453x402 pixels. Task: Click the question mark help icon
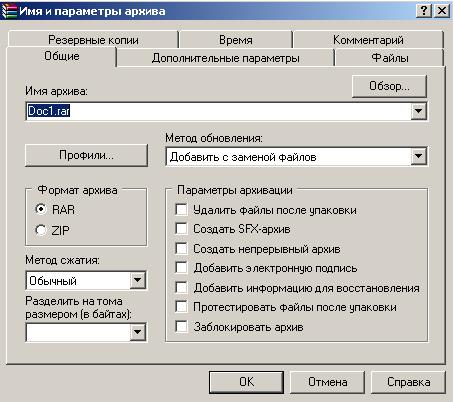424,11
